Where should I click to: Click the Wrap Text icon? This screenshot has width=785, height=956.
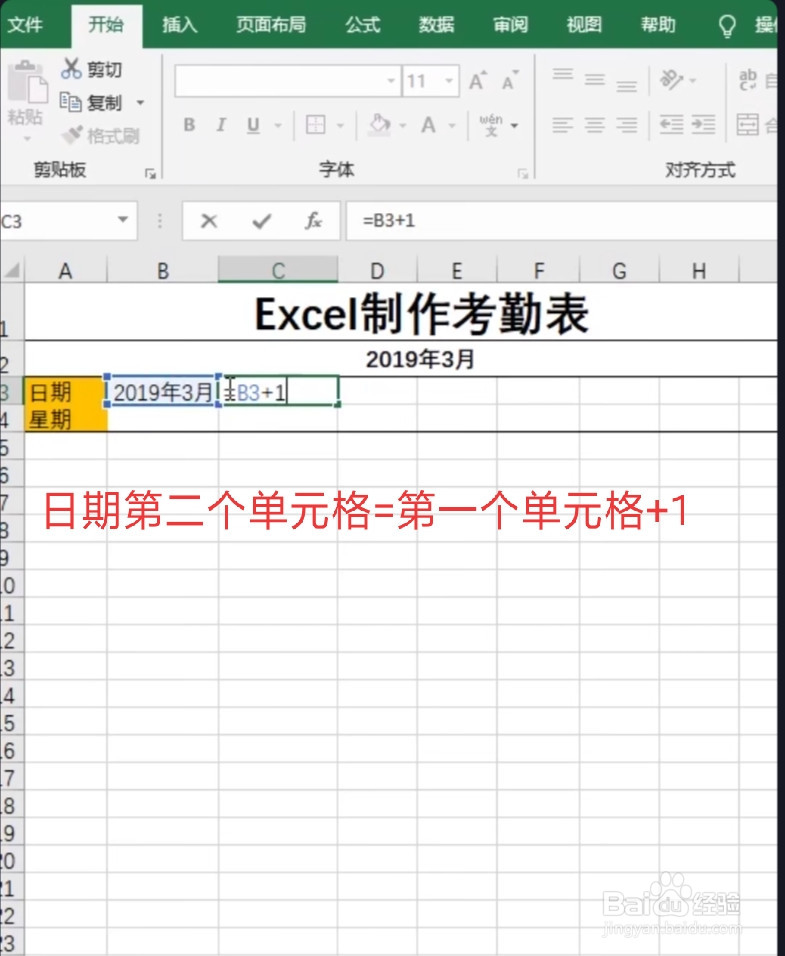(748, 80)
